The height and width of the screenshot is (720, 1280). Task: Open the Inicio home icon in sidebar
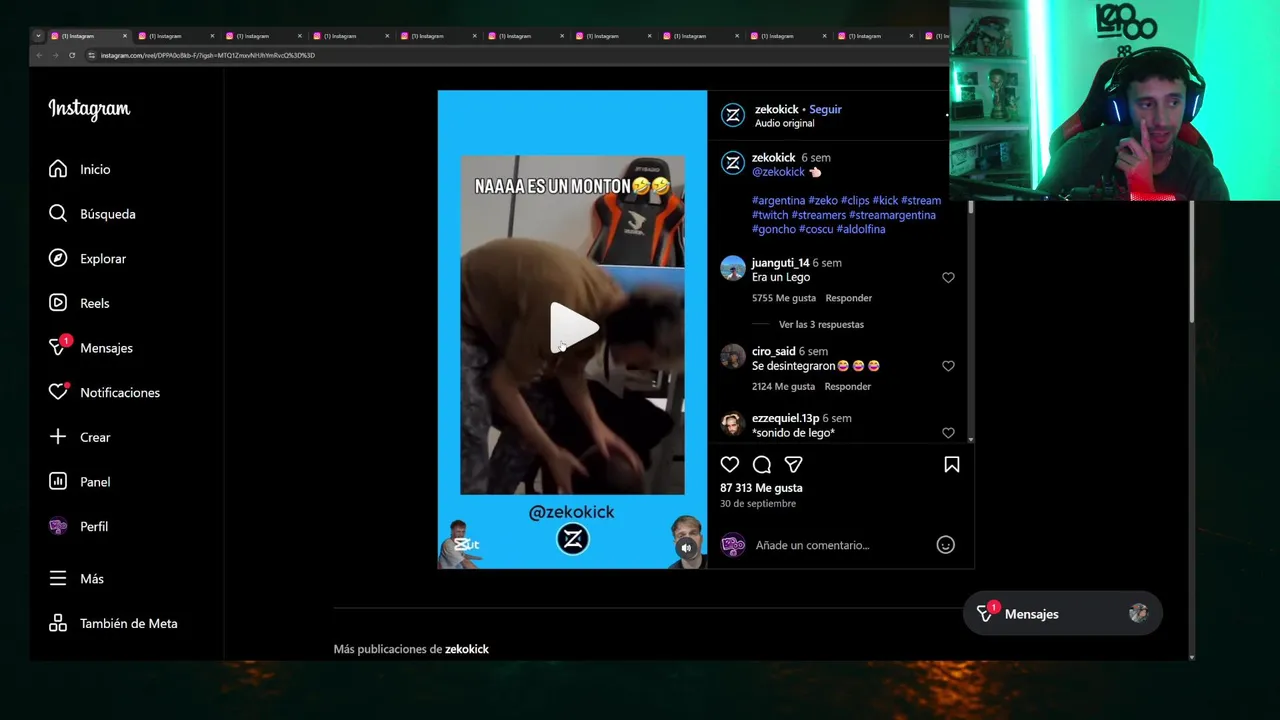pyautogui.click(x=58, y=169)
